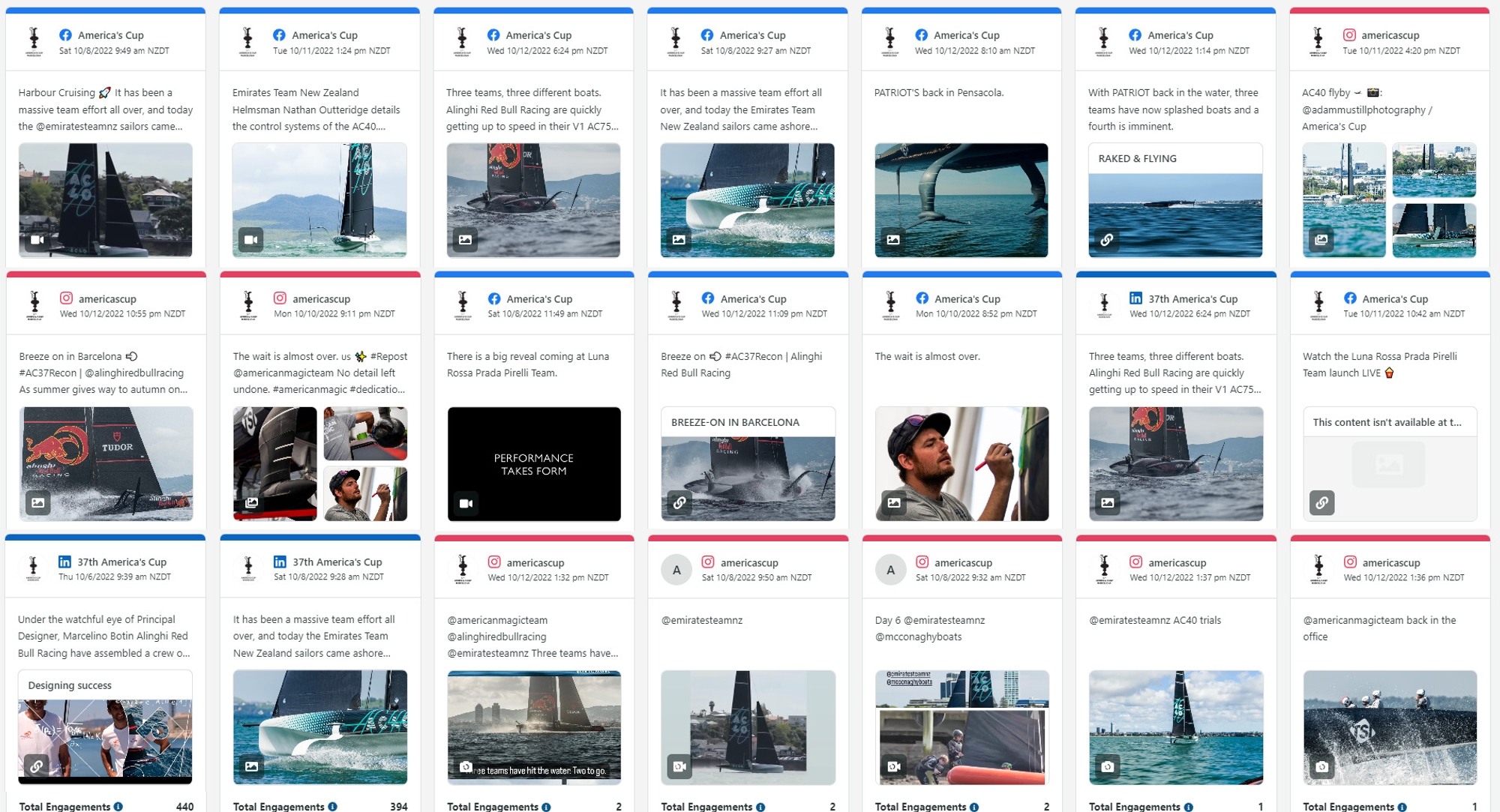Click video icon on PERFORMANCE TAKES FORM thumbnail
The height and width of the screenshot is (812, 1500).
coord(466,503)
